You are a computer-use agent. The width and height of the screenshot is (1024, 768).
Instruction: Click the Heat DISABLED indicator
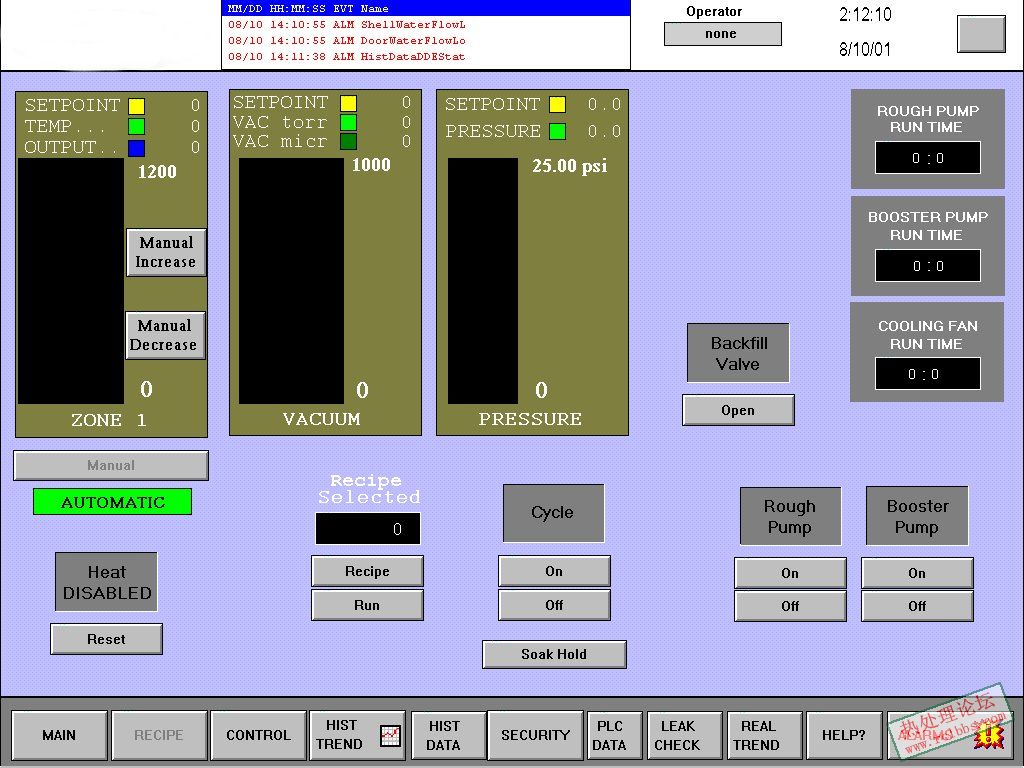pyautogui.click(x=106, y=583)
